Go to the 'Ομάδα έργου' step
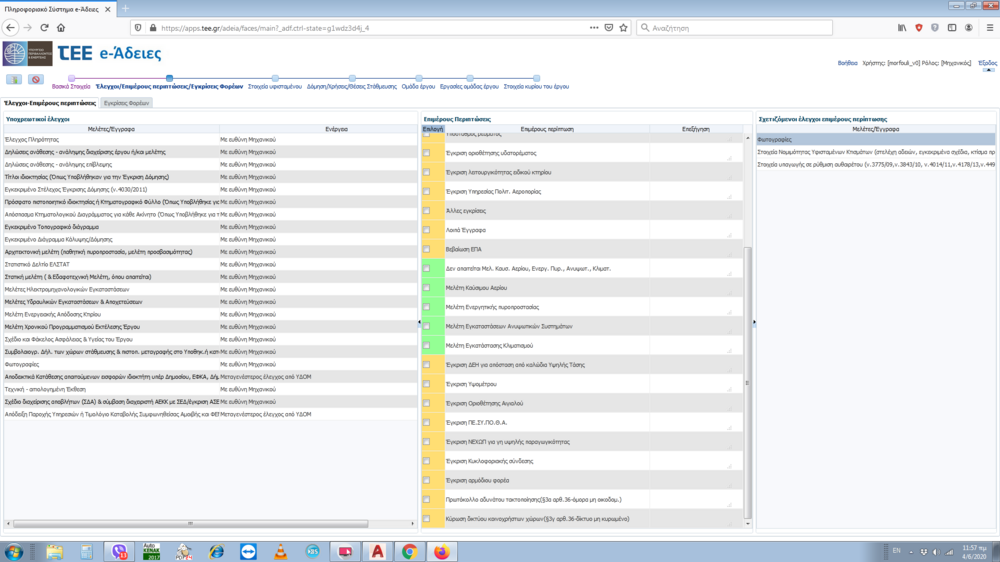Viewport: 1000px width, 562px height. 418,87
